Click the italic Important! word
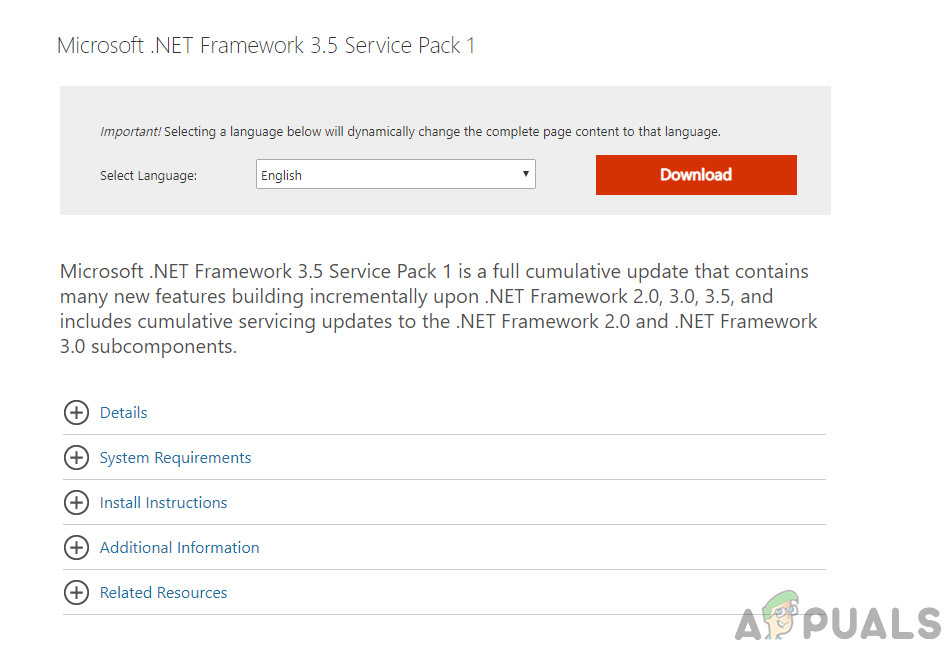 (130, 132)
